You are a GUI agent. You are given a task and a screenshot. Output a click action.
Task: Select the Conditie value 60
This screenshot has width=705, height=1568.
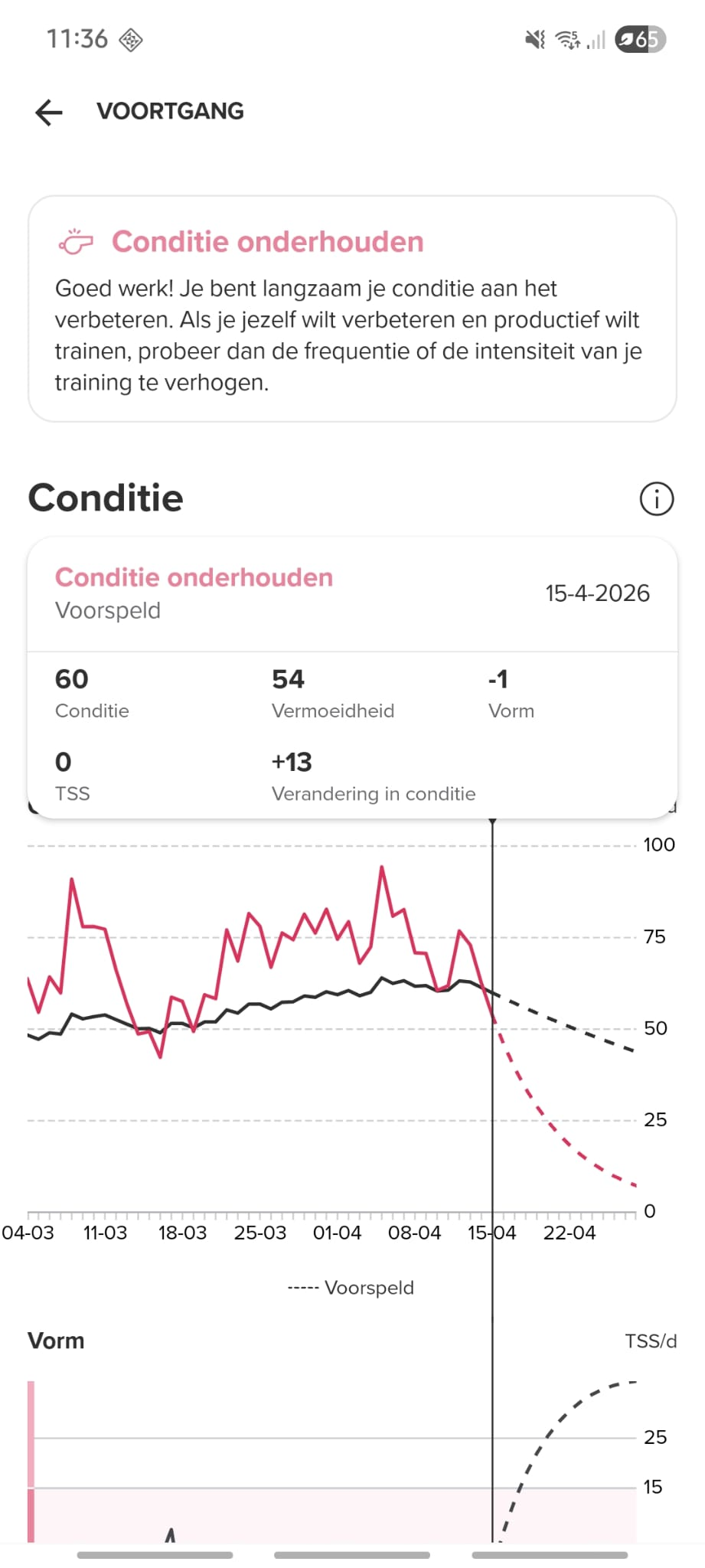72,679
